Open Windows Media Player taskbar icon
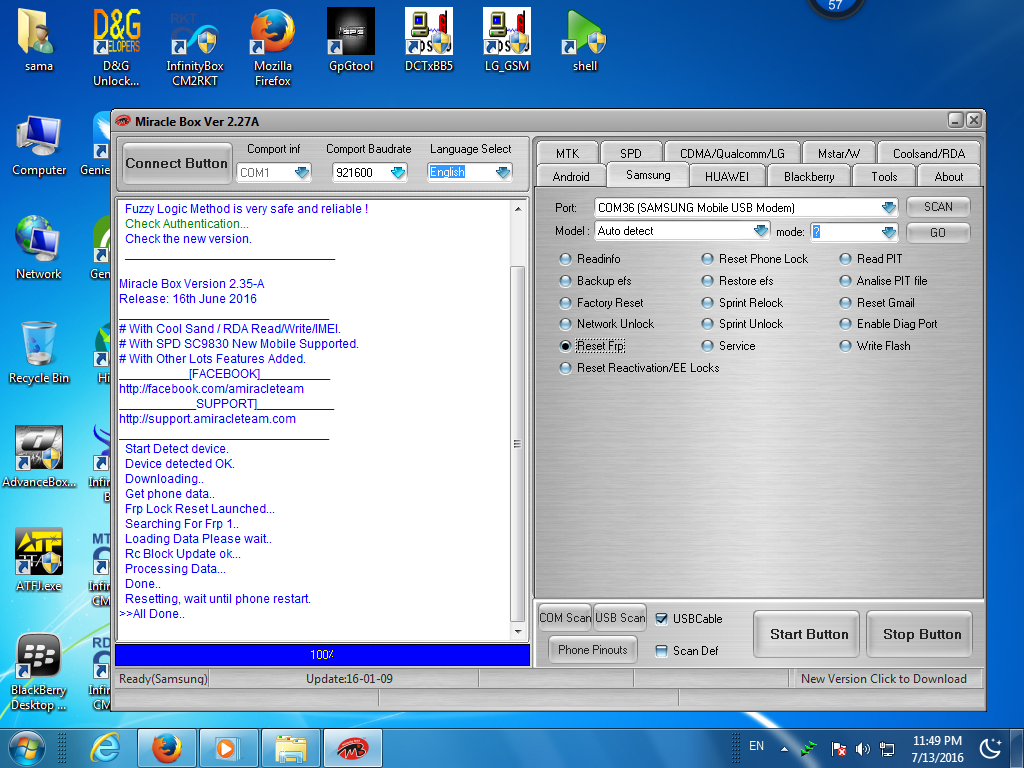Viewport: 1024px width, 768px height. pos(228,748)
